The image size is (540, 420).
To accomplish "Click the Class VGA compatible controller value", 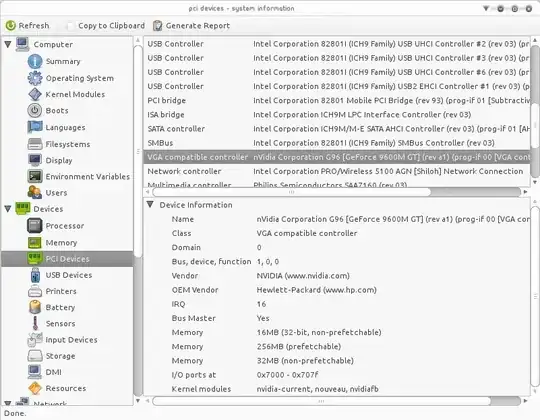I will (307, 233).
